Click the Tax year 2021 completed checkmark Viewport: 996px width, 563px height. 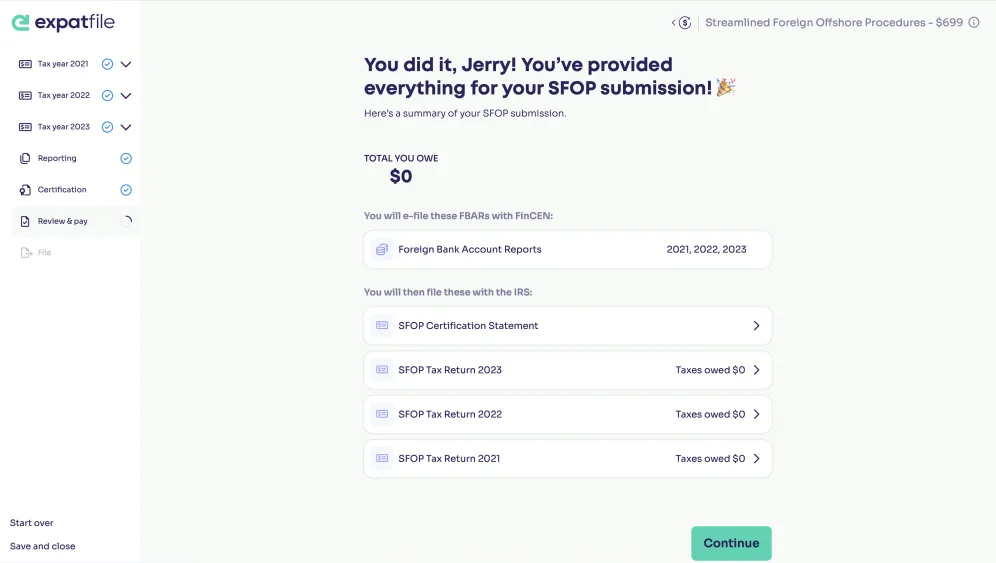pos(107,64)
